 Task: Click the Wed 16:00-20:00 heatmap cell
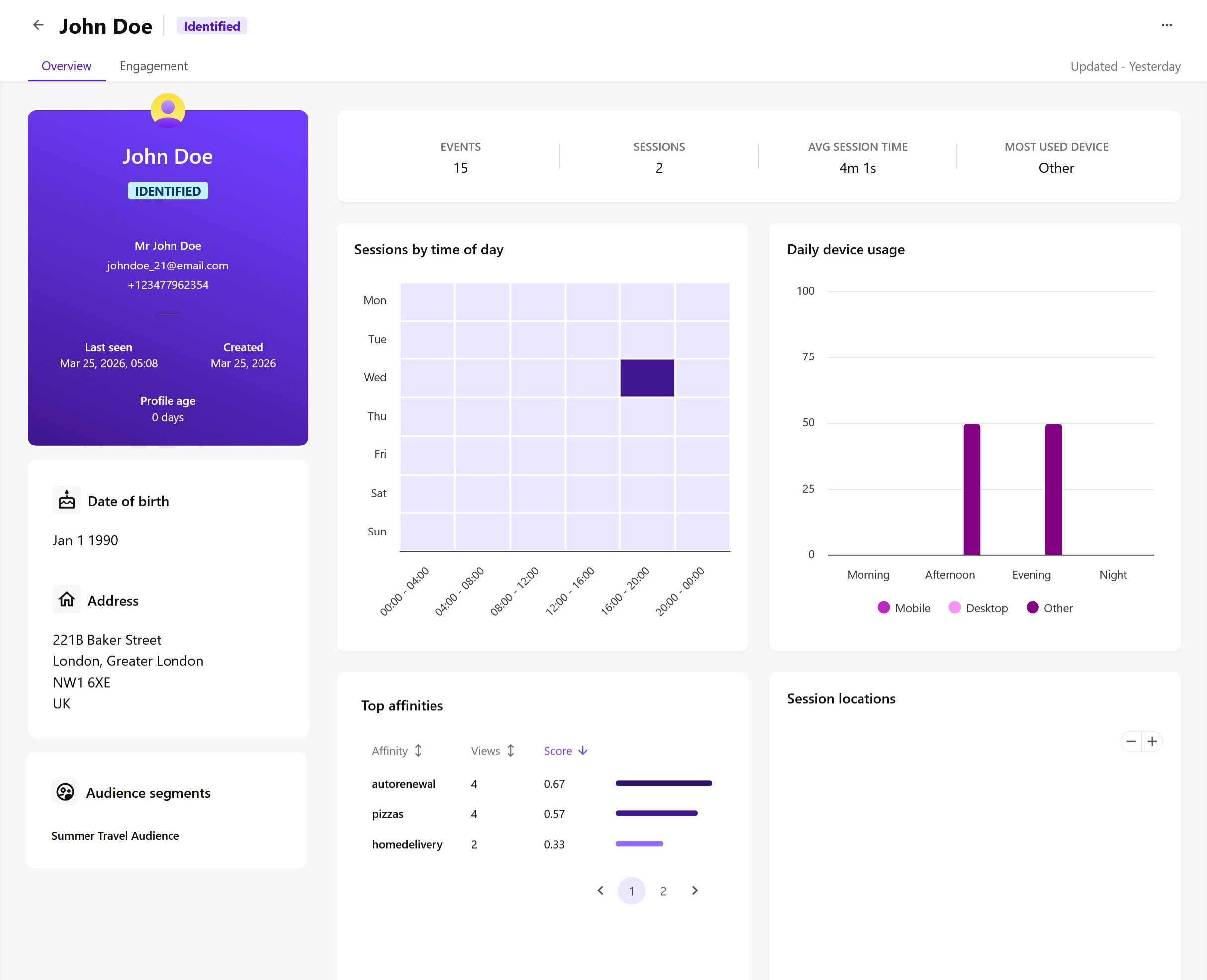tap(647, 378)
